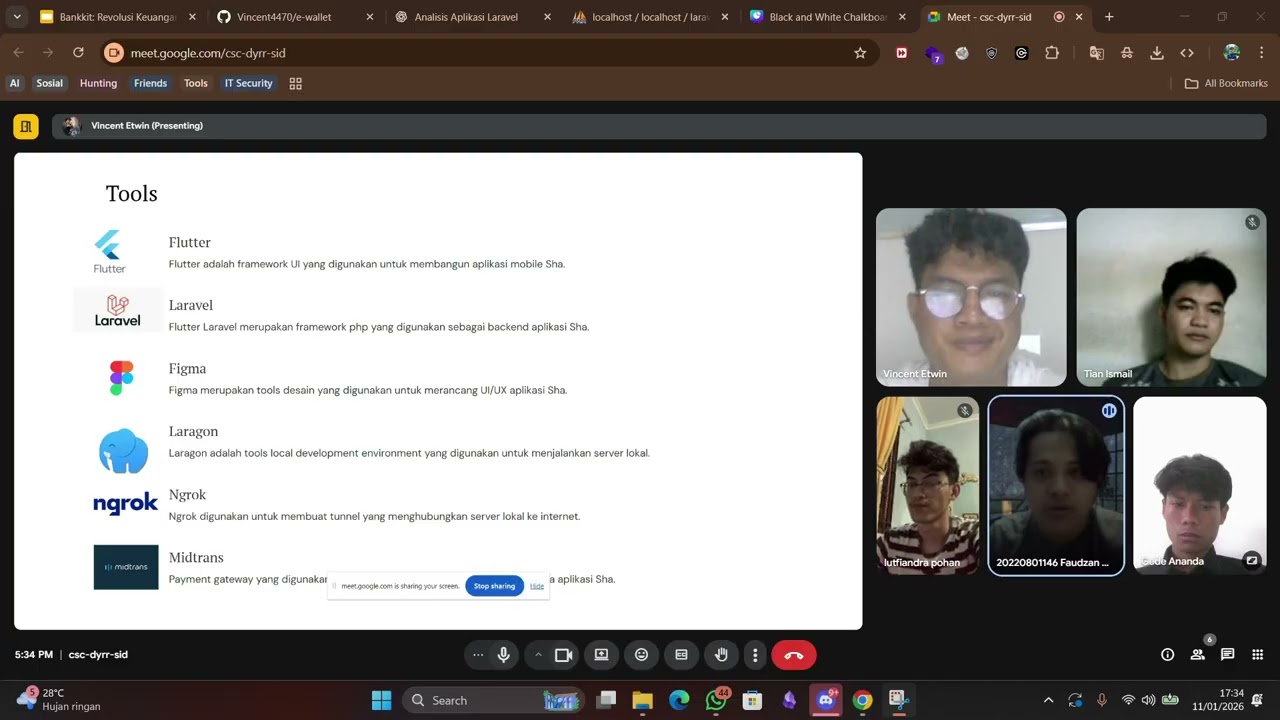
Task: Open the AI bookmark folder
Action: pyautogui.click(x=15, y=83)
